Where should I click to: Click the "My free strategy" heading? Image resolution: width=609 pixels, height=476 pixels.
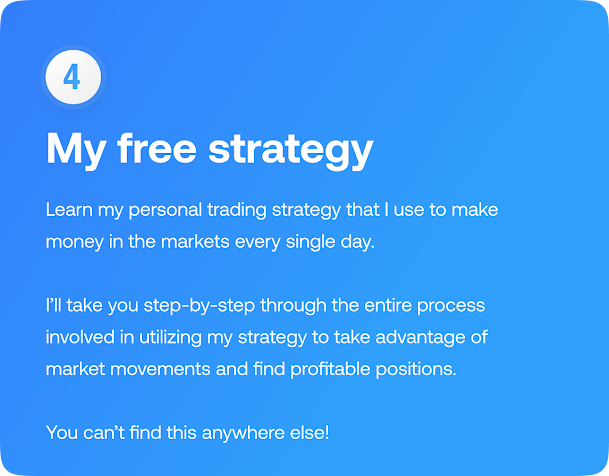pos(209,149)
